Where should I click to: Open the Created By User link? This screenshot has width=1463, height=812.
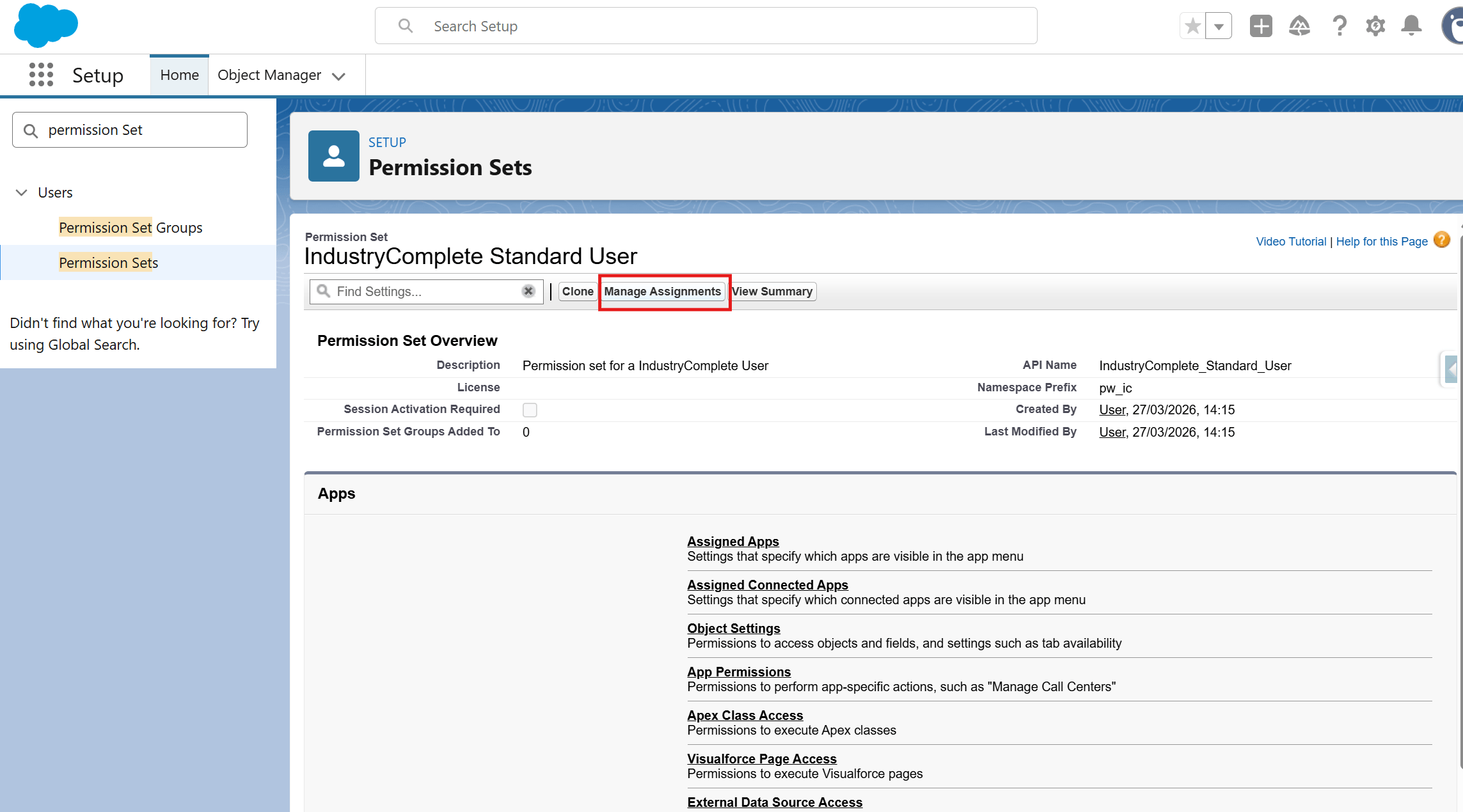coord(1112,410)
